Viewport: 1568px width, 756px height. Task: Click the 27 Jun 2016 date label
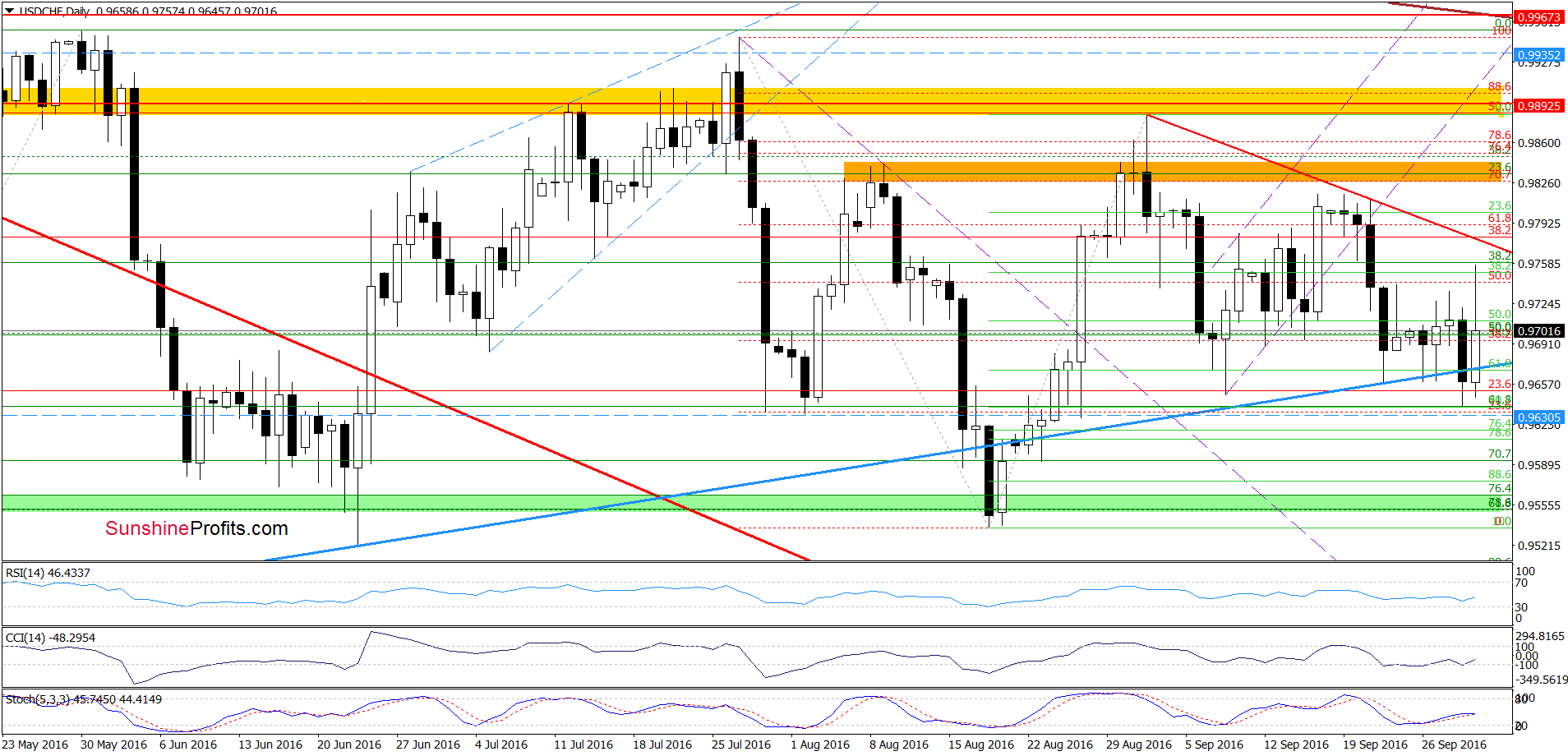point(428,744)
